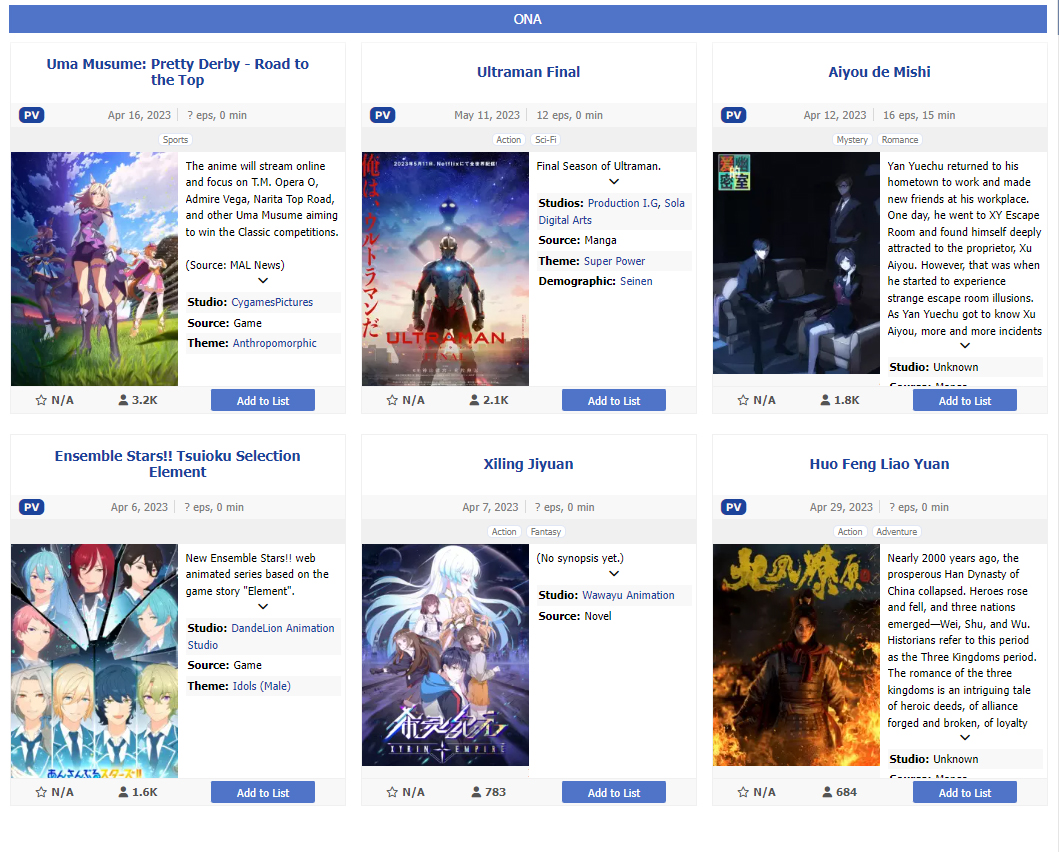
Task: Add Huo Feng Liao Yuan to list
Action: point(964,792)
